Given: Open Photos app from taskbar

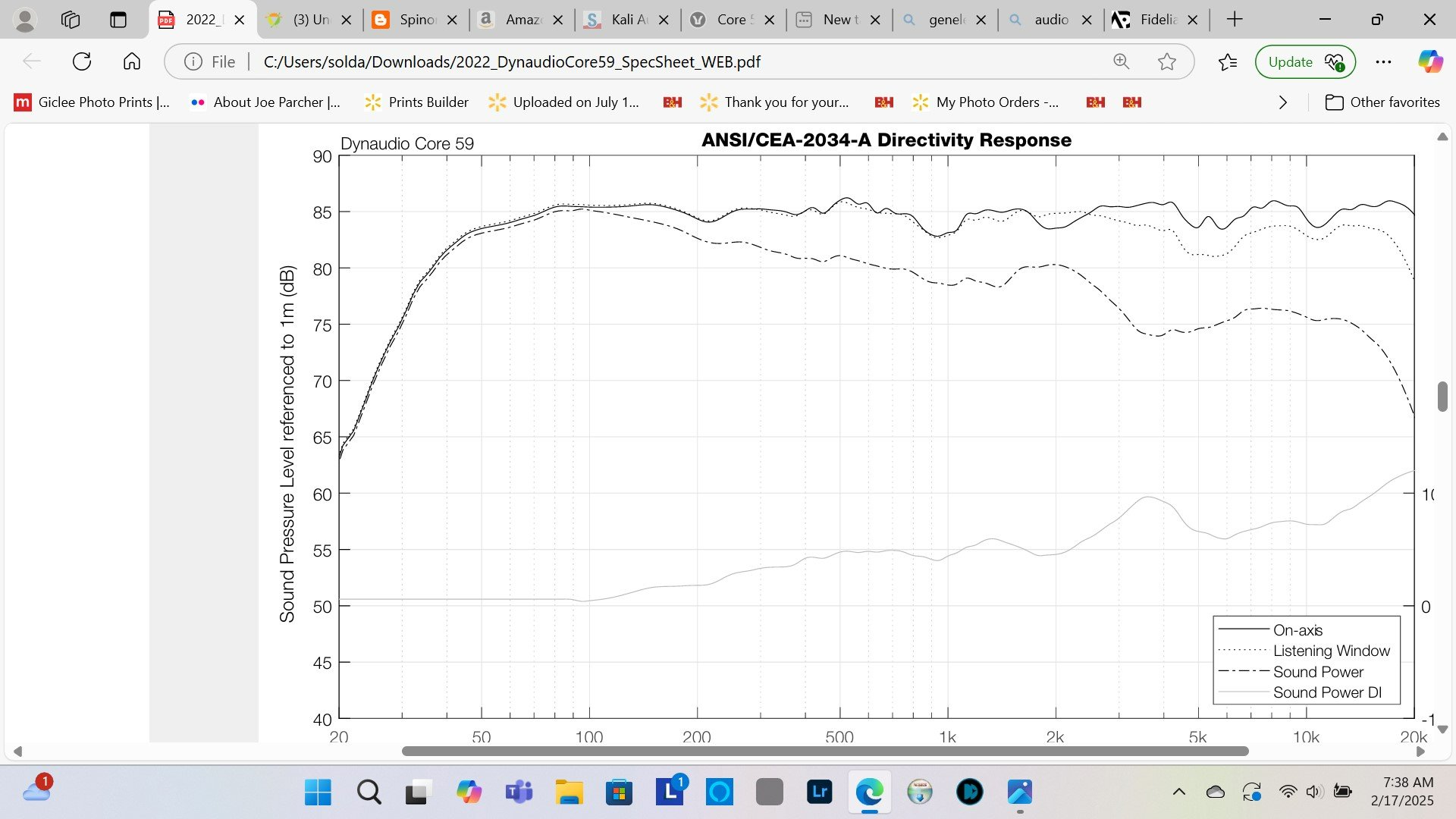Looking at the screenshot, I should pos(1020,792).
